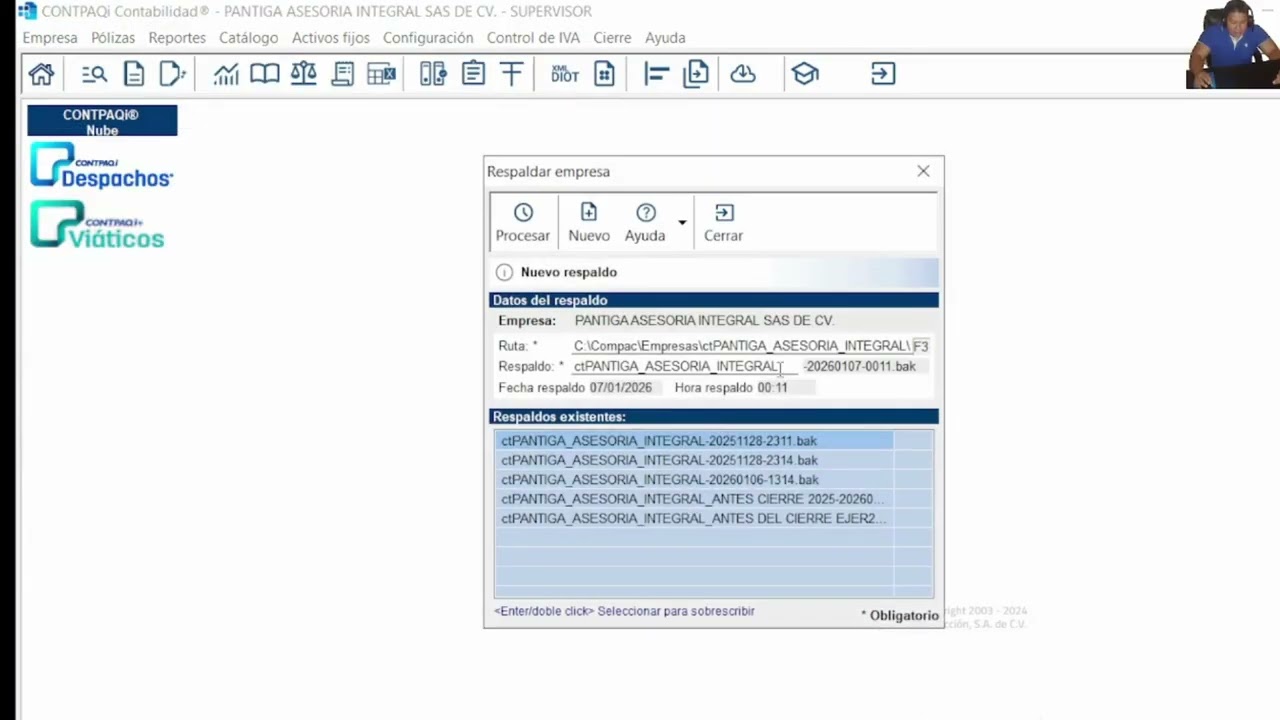Open the Configuración menu
The height and width of the screenshot is (720, 1280).
428,37
